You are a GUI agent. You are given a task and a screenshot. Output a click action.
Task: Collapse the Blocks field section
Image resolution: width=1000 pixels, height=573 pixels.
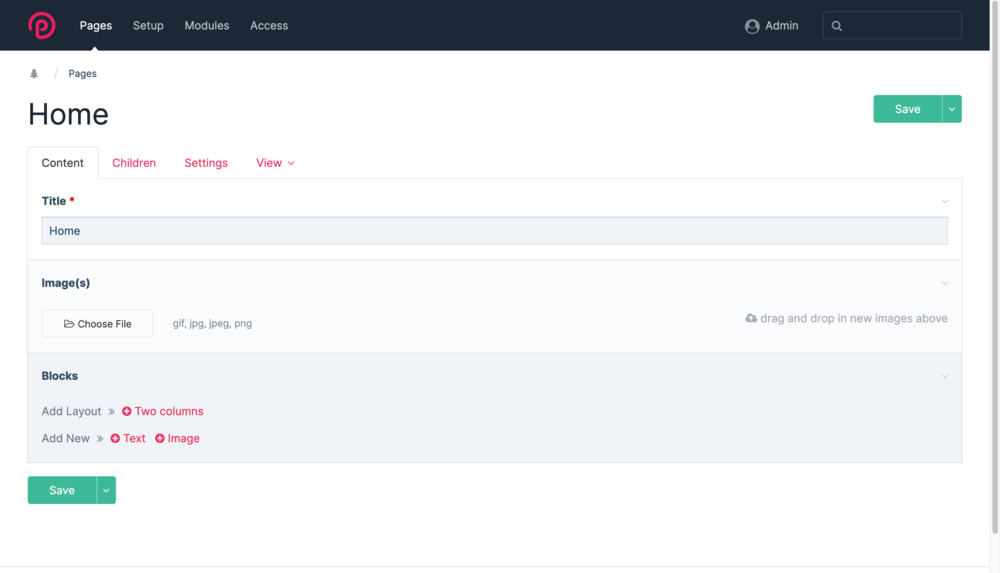[945, 376]
